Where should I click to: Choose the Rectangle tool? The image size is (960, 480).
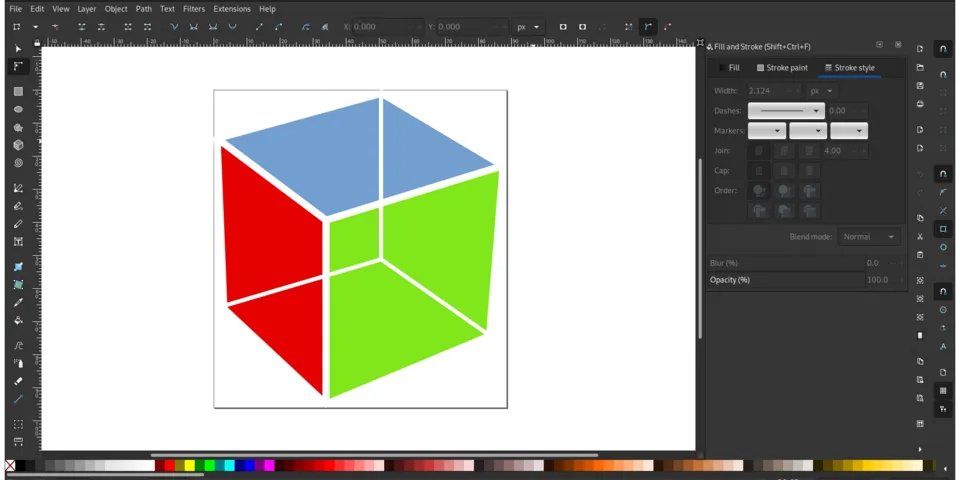tap(18, 91)
